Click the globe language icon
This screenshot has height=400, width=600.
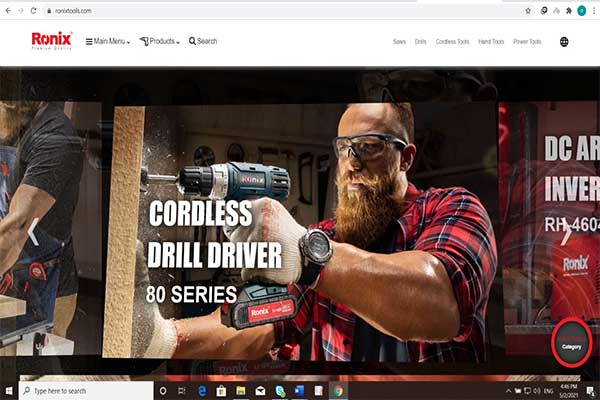[x=564, y=42]
